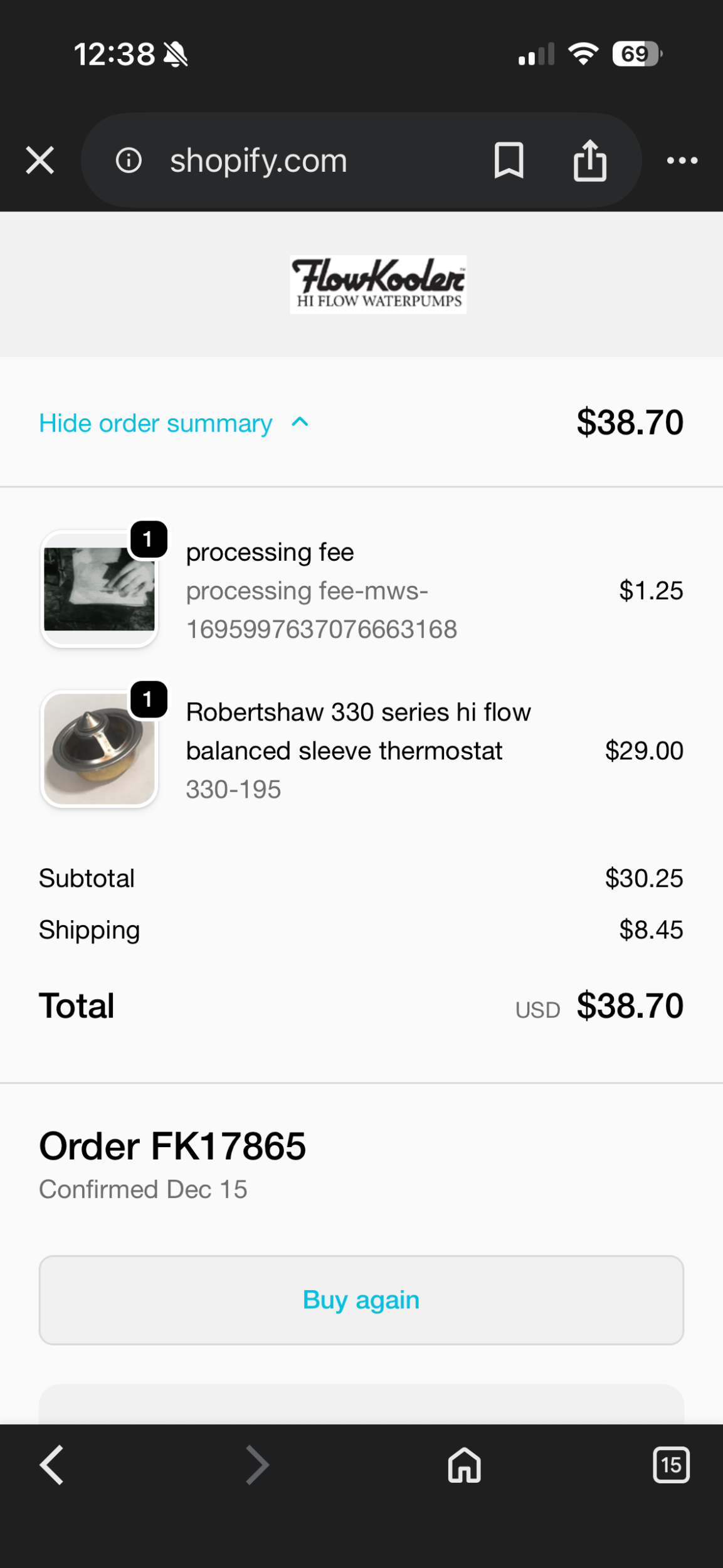This screenshot has height=1568, width=723.
Task: Tap the shopify.com address text
Action: (258, 161)
